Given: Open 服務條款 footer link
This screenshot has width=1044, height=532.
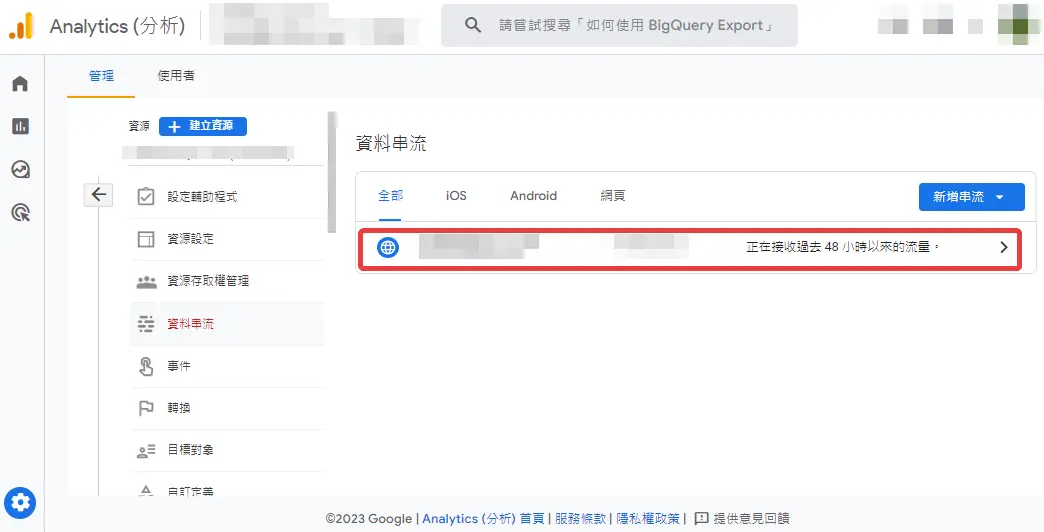Looking at the screenshot, I should click(580, 519).
